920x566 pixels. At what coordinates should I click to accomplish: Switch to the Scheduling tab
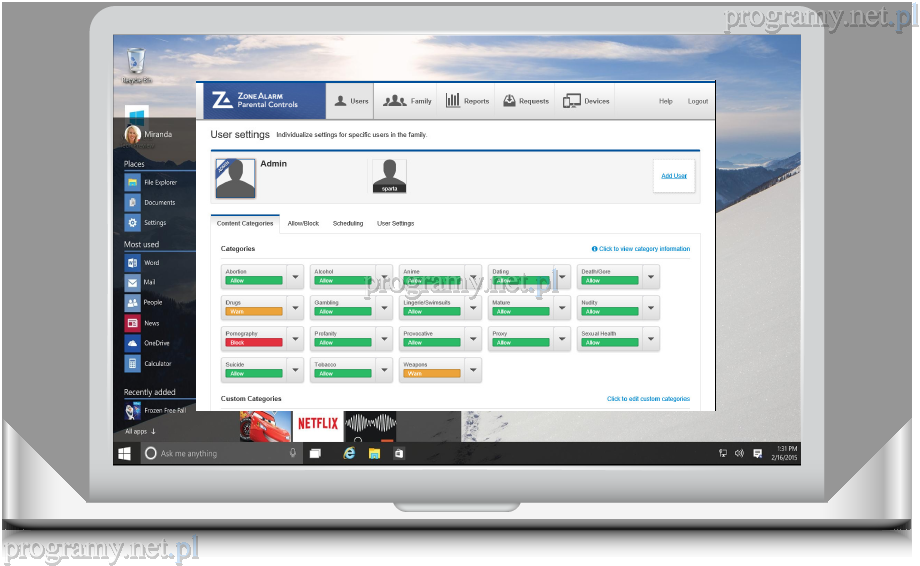pyautogui.click(x=348, y=224)
